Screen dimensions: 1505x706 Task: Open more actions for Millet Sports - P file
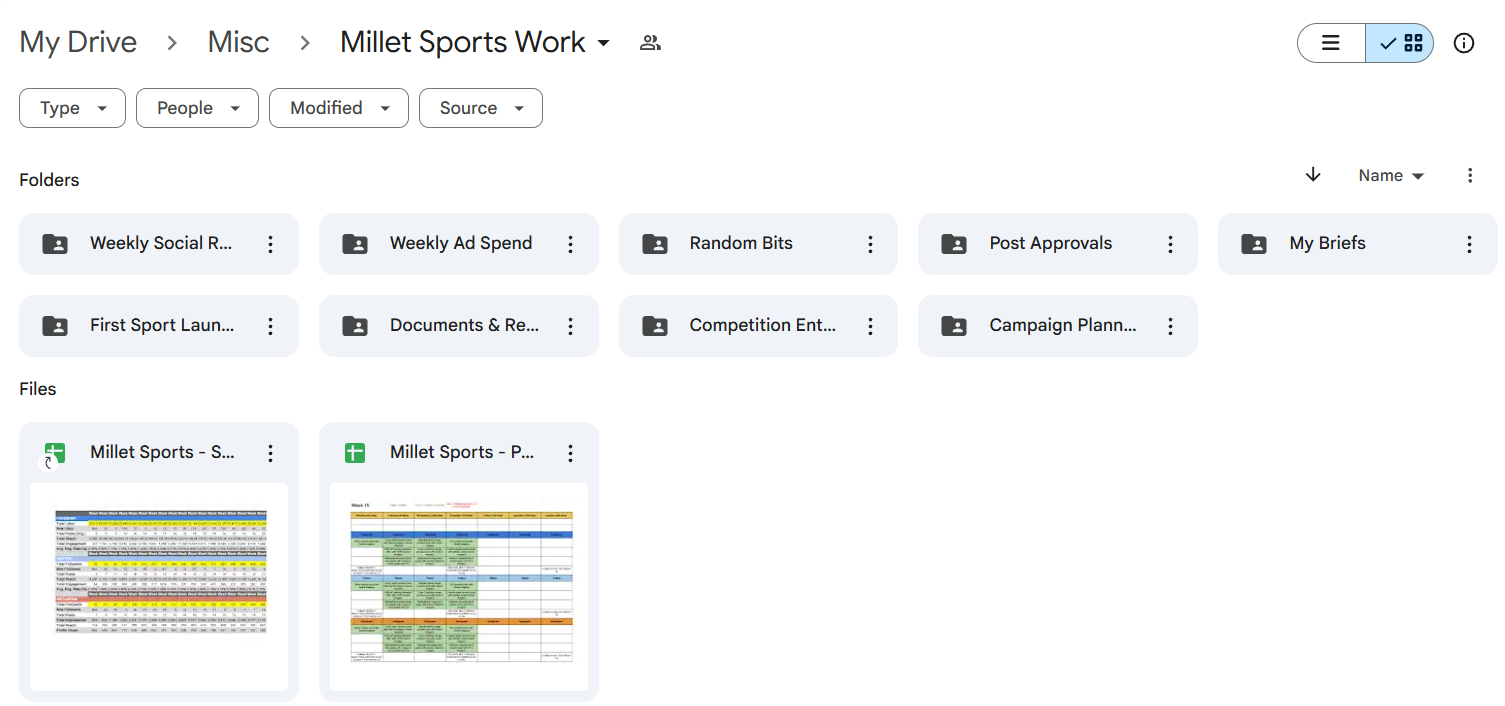coord(570,453)
